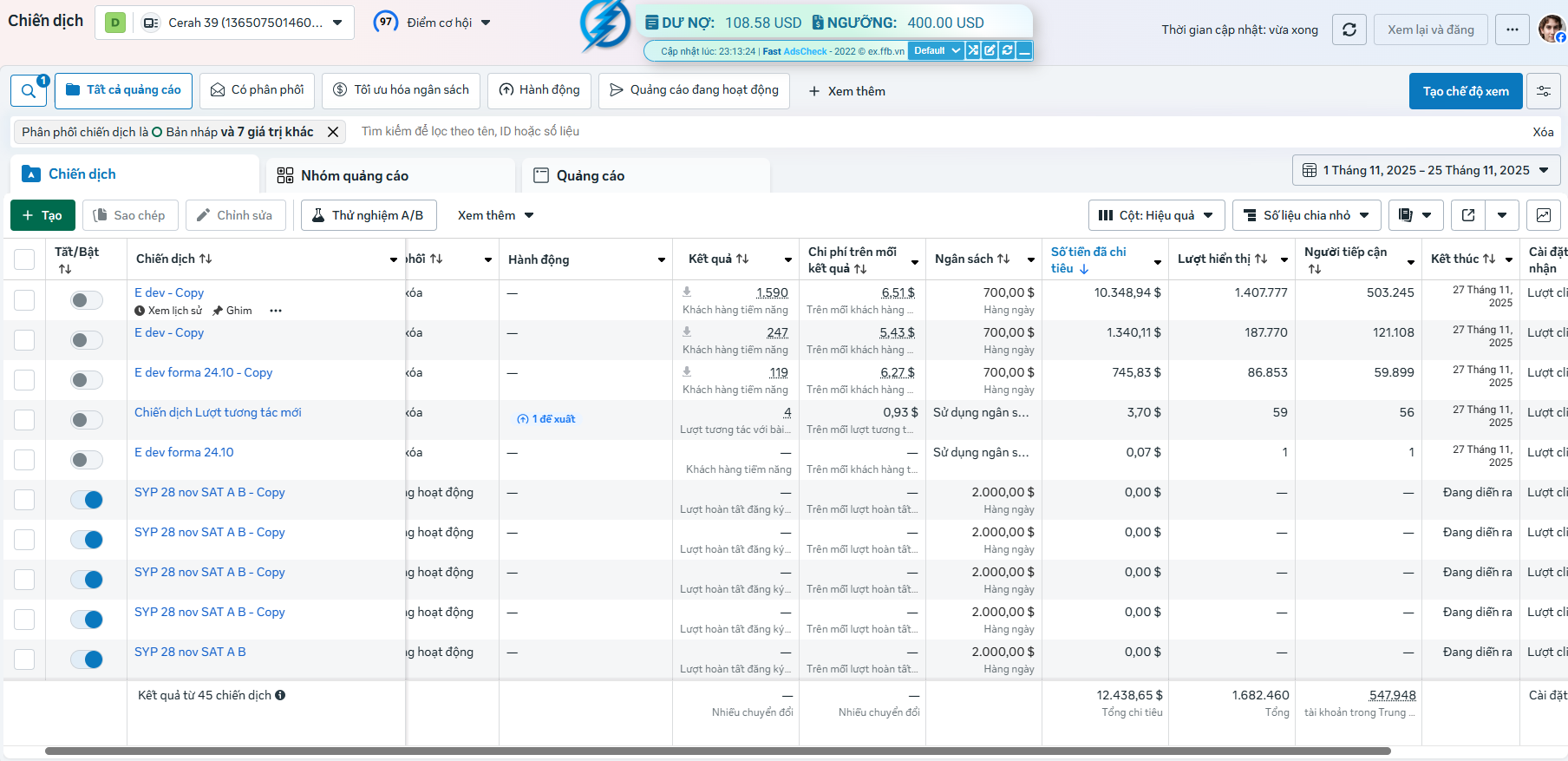Sort by the Tắt/Bật column arrows
The height and width of the screenshot is (761, 1568).
pyautogui.click(x=65, y=269)
